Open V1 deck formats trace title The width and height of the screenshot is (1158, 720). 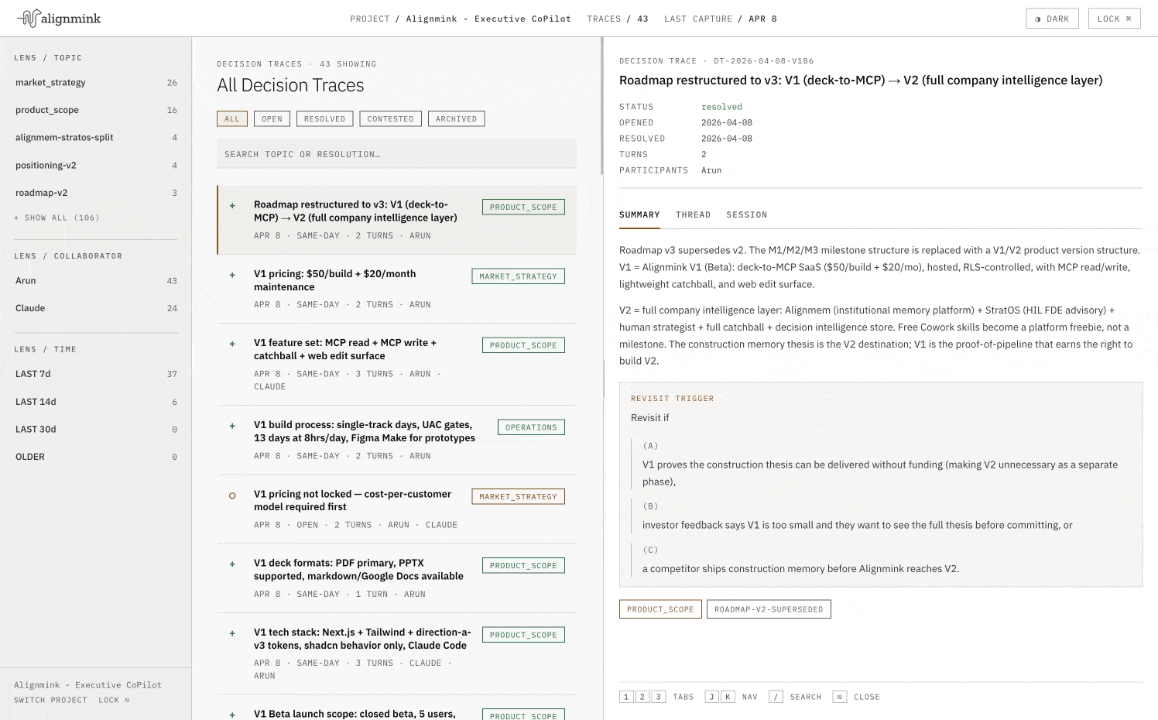(x=359, y=569)
